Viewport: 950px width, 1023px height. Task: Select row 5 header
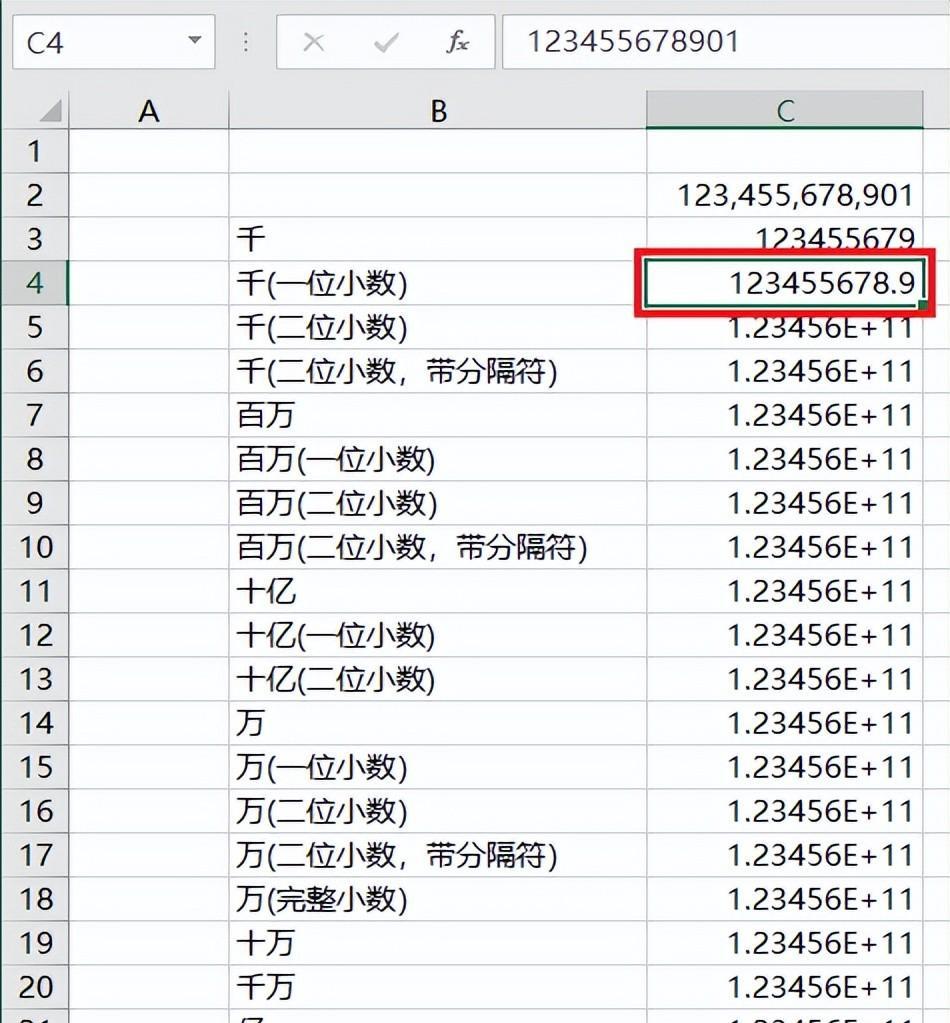click(35, 327)
